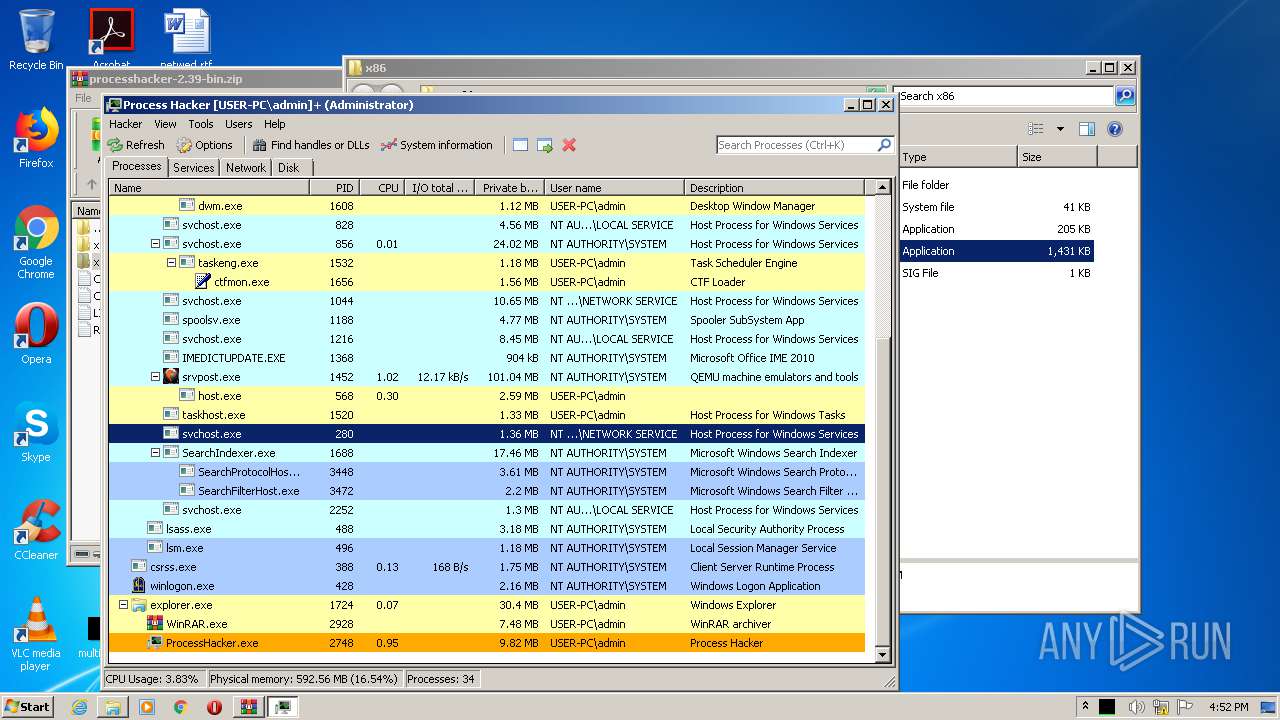This screenshot has height=720, width=1280.
Task: Click Internet Explorer taskbar icon
Action: click(79, 707)
